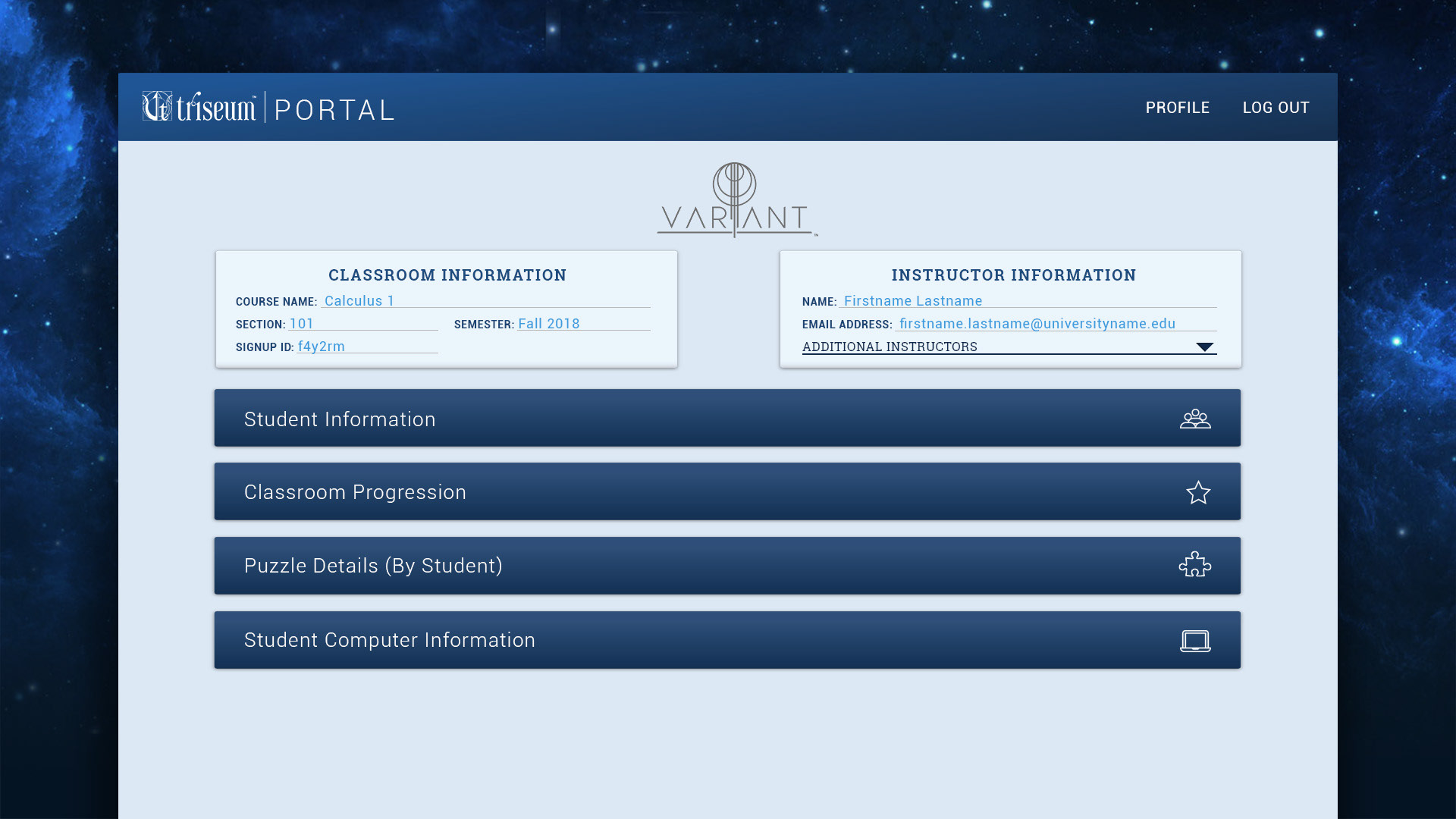Image resolution: width=1456 pixels, height=819 pixels.
Task: Edit the instructor Name field Firstname Lastname
Action: pyautogui.click(x=1028, y=300)
